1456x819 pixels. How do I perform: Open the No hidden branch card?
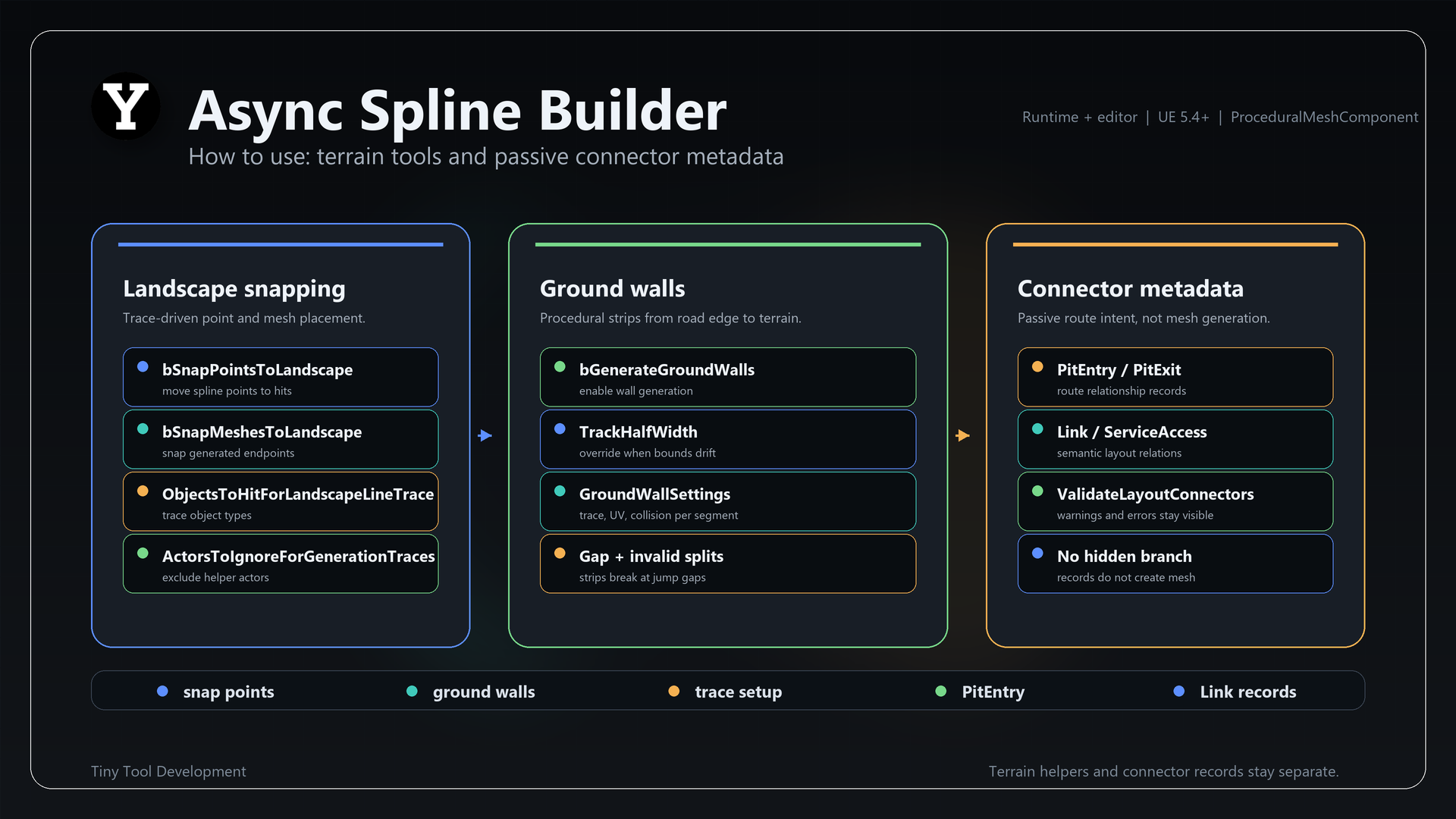click(1175, 563)
